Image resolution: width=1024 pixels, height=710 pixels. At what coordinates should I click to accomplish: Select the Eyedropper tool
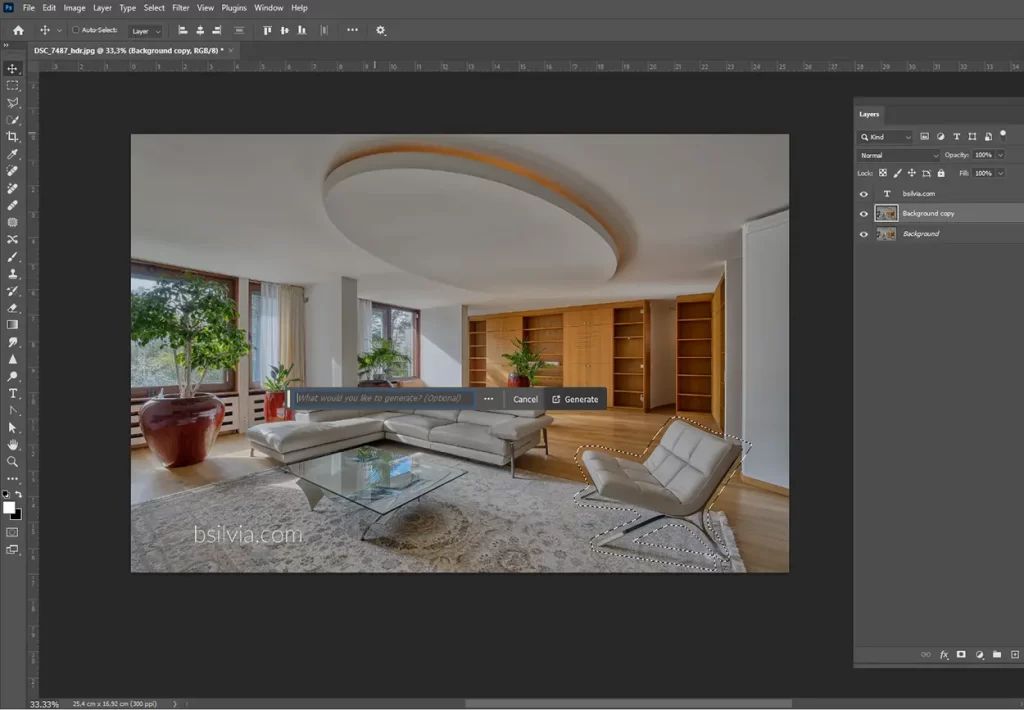point(12,154)
